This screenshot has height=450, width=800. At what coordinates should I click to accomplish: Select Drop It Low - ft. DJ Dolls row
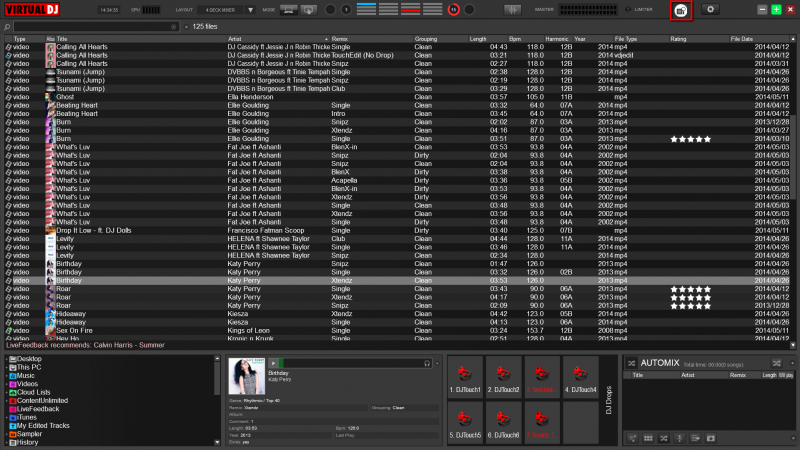click(397, 231)
